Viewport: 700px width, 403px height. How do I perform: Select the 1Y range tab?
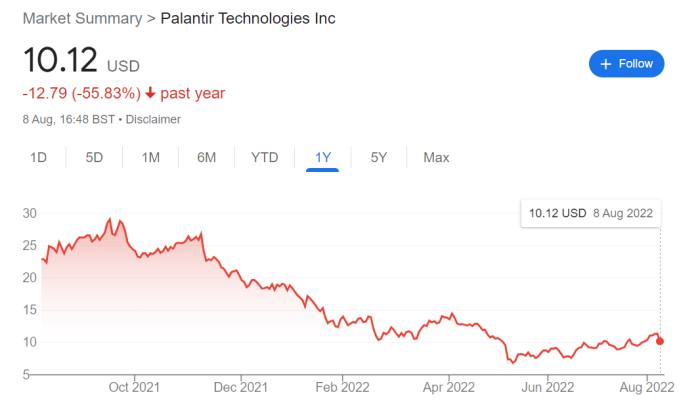pyautogui.click(x=322, y=157)
